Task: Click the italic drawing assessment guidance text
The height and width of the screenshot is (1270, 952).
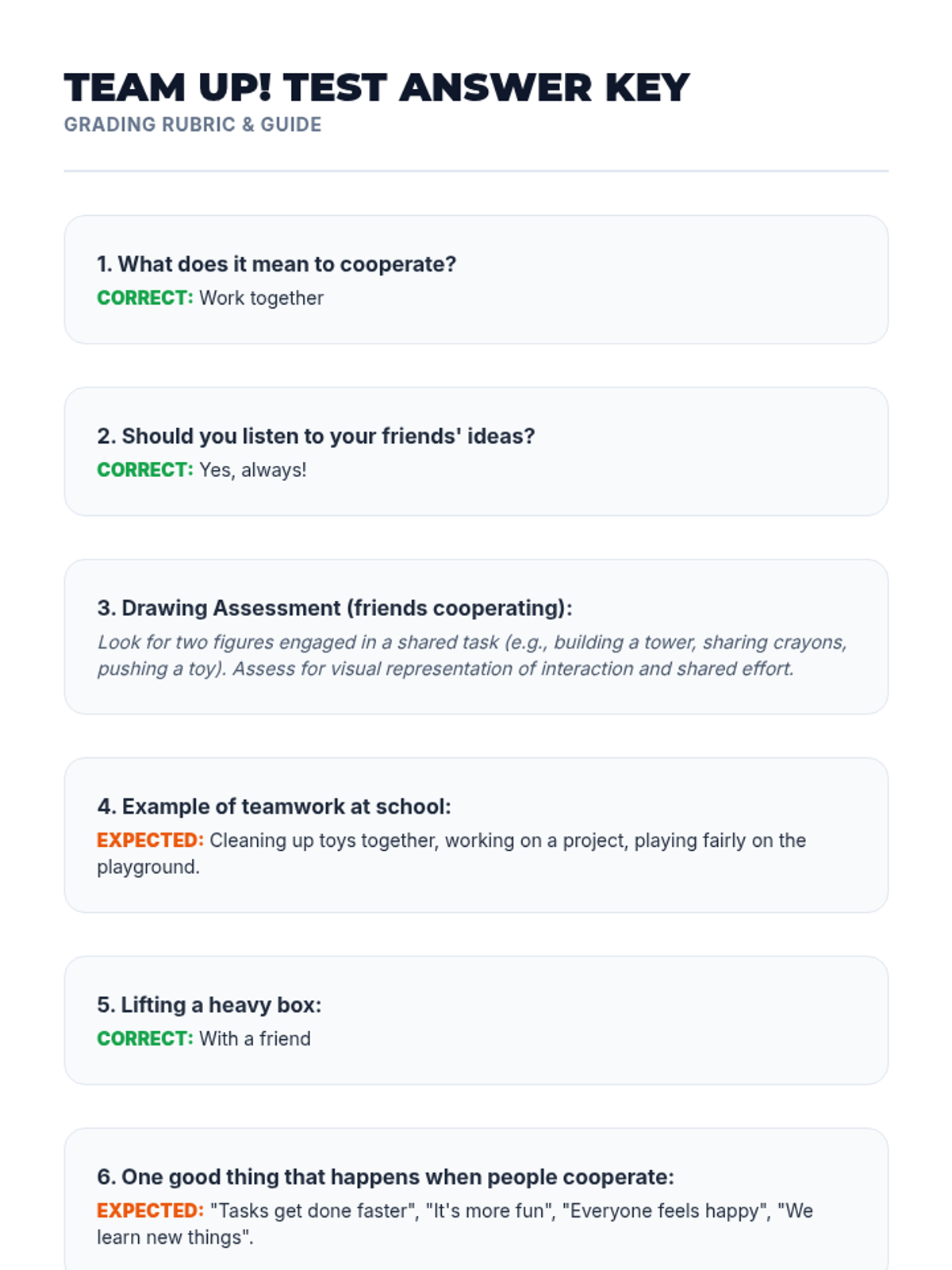Action: click(x=472, y=656)
